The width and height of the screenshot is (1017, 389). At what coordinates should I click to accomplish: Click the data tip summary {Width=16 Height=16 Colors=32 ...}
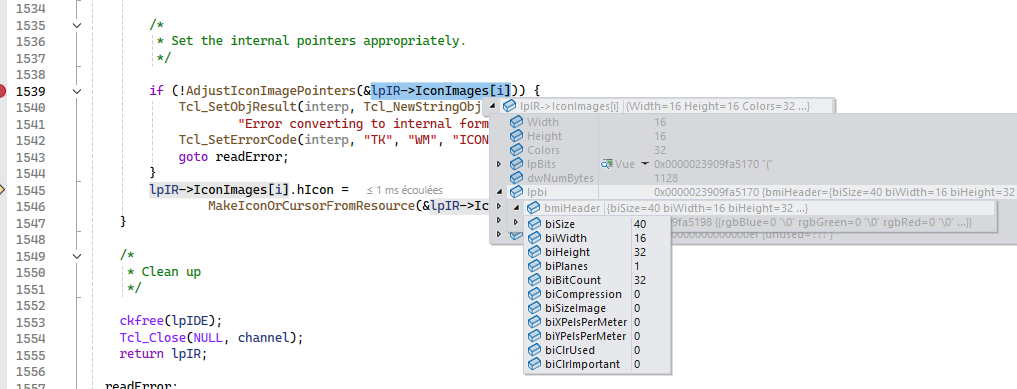(718, 106)
